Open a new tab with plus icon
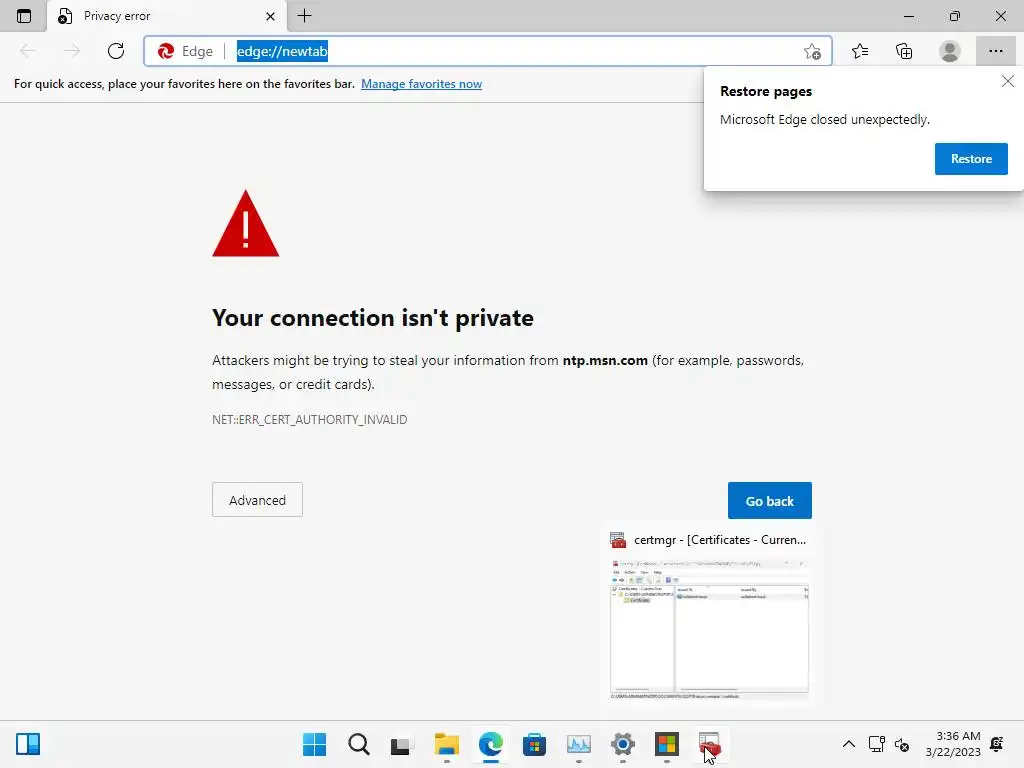The width and height of the screenshot is (1024, 768). coord(304,16)
